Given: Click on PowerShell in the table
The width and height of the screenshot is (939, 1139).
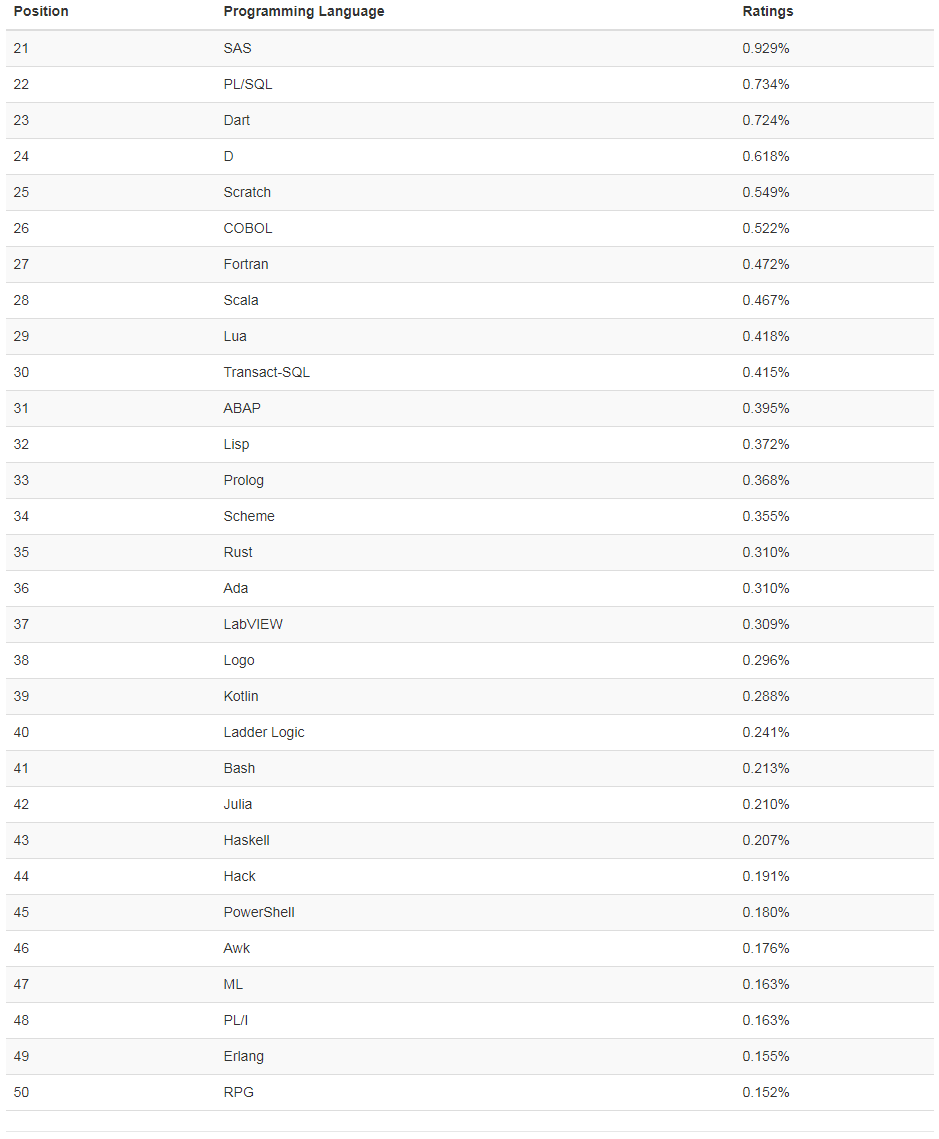Looking at the screenshot, I should 258,912.
